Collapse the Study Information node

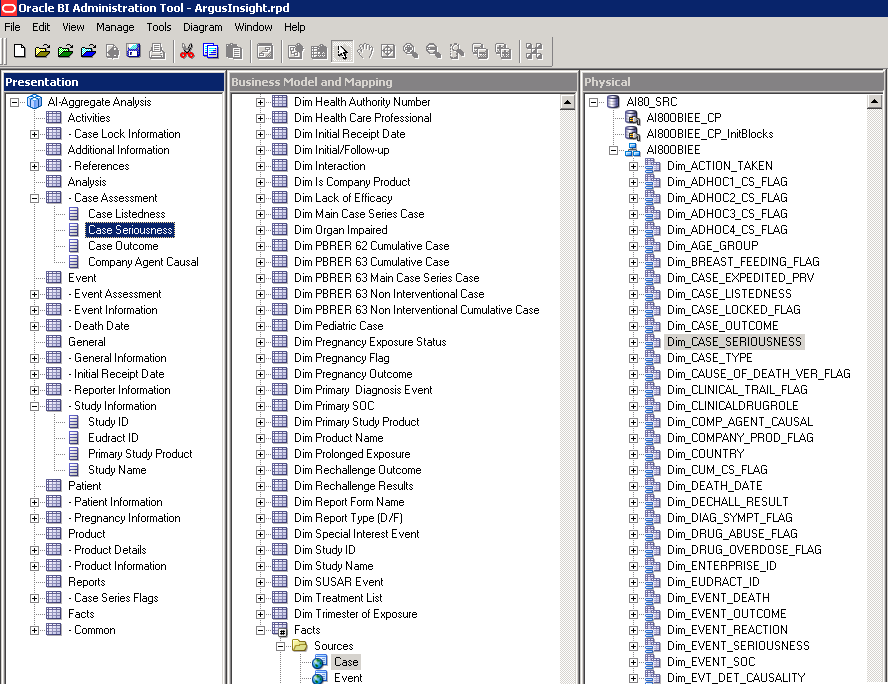point(35,406)
